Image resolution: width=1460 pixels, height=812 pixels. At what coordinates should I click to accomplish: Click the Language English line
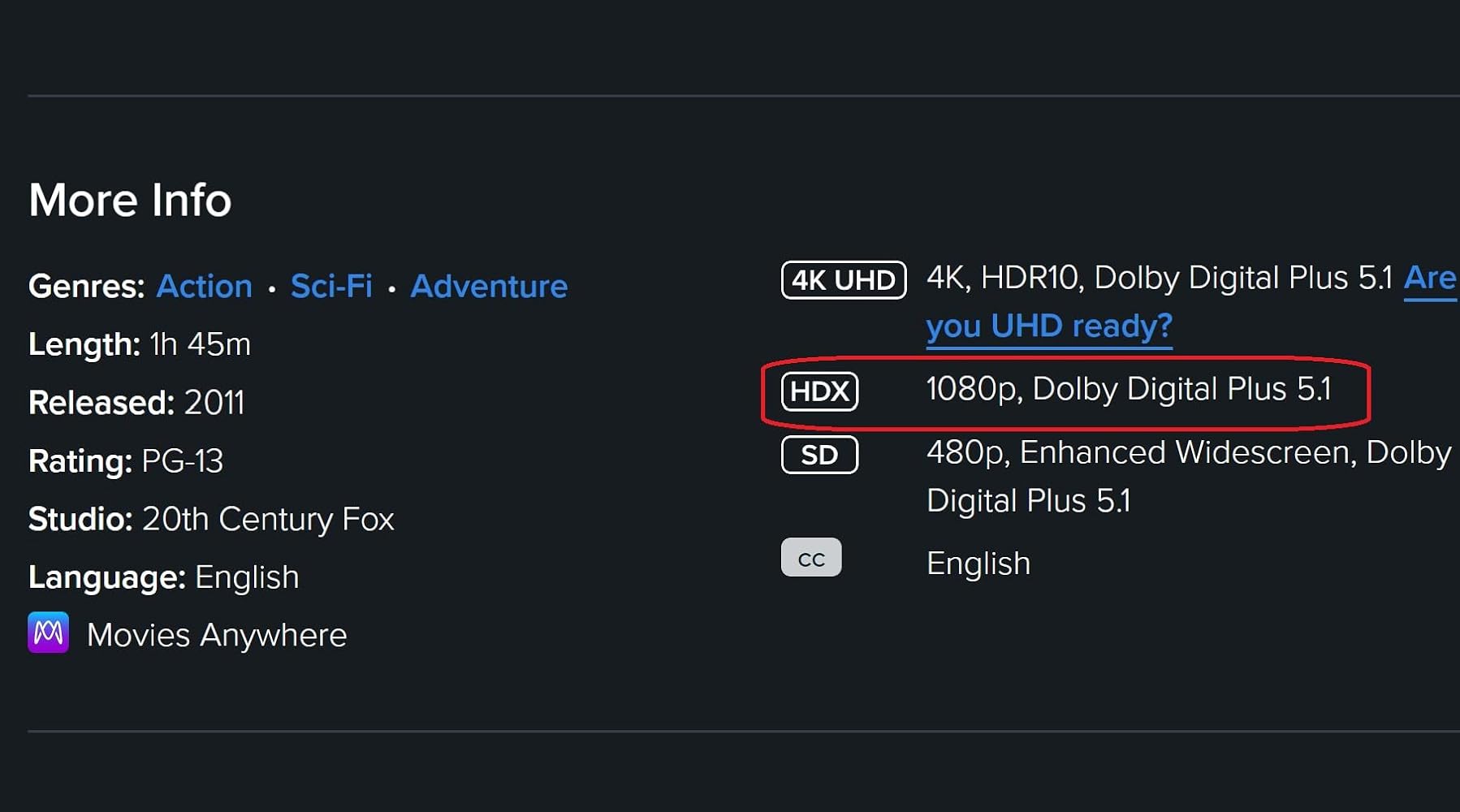click(164, 577)
